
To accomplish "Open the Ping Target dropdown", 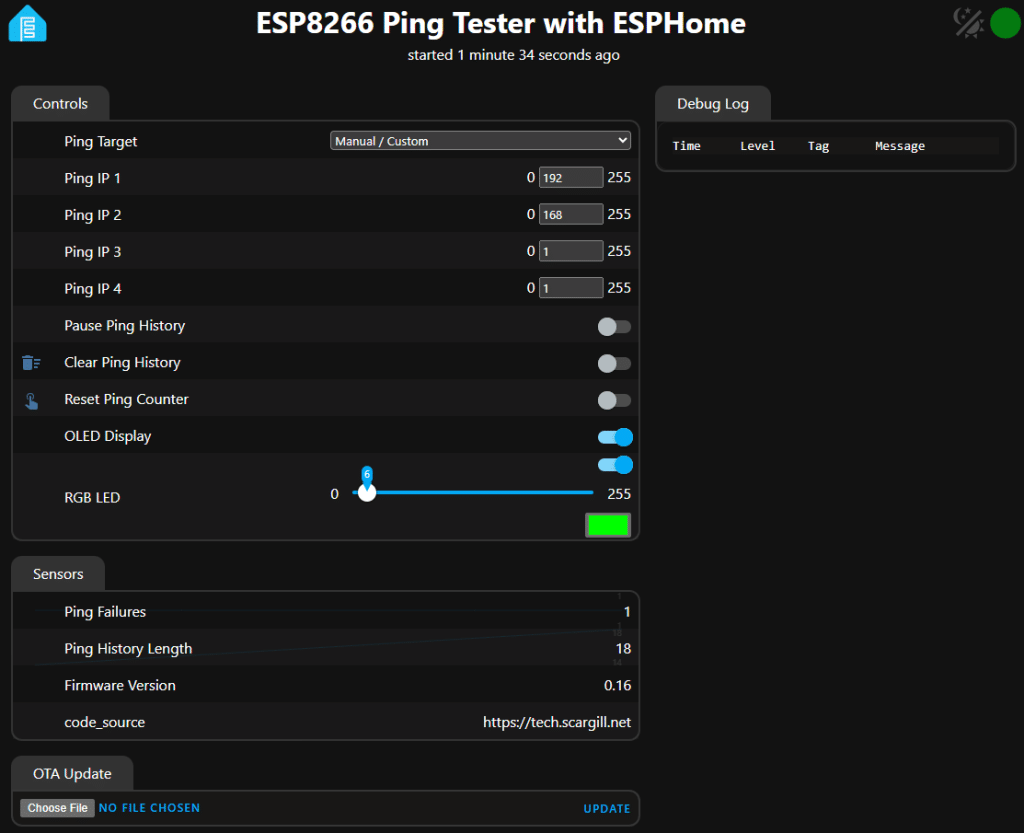I will point(480,141).
